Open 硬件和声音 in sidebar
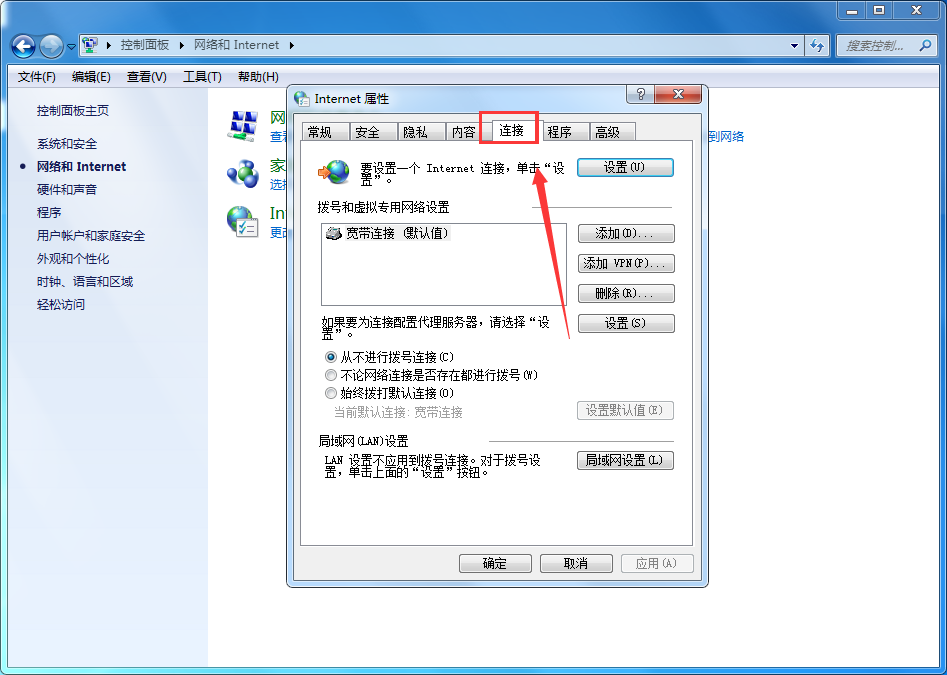Image resolution: width=947 pixels, height=675 pixels. (x=67, y=190)
